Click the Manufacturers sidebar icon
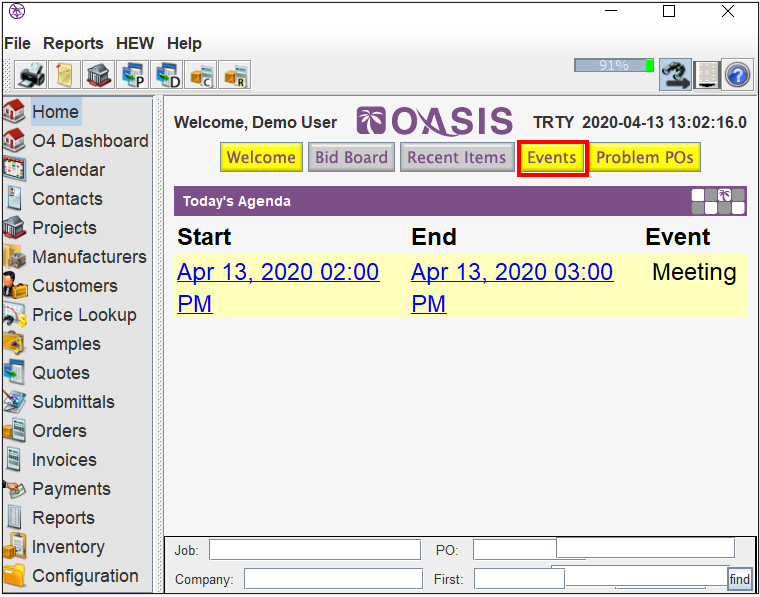760x597 pixels. click(x=14, y=257)
